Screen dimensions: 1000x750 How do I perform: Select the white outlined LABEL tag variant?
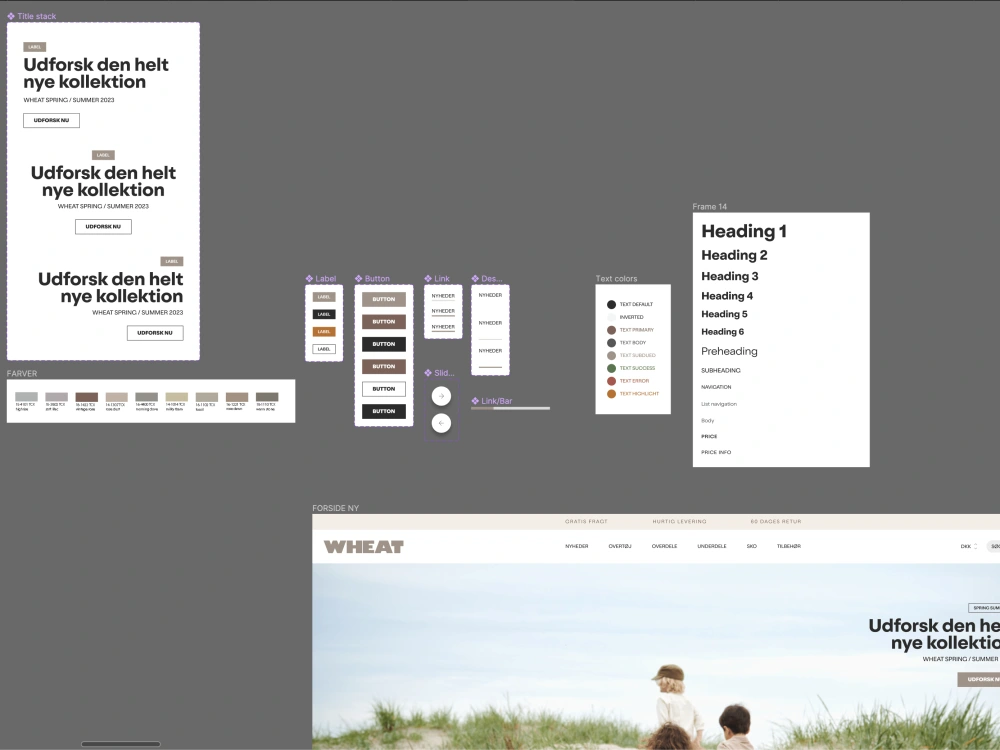pos(324,349)
